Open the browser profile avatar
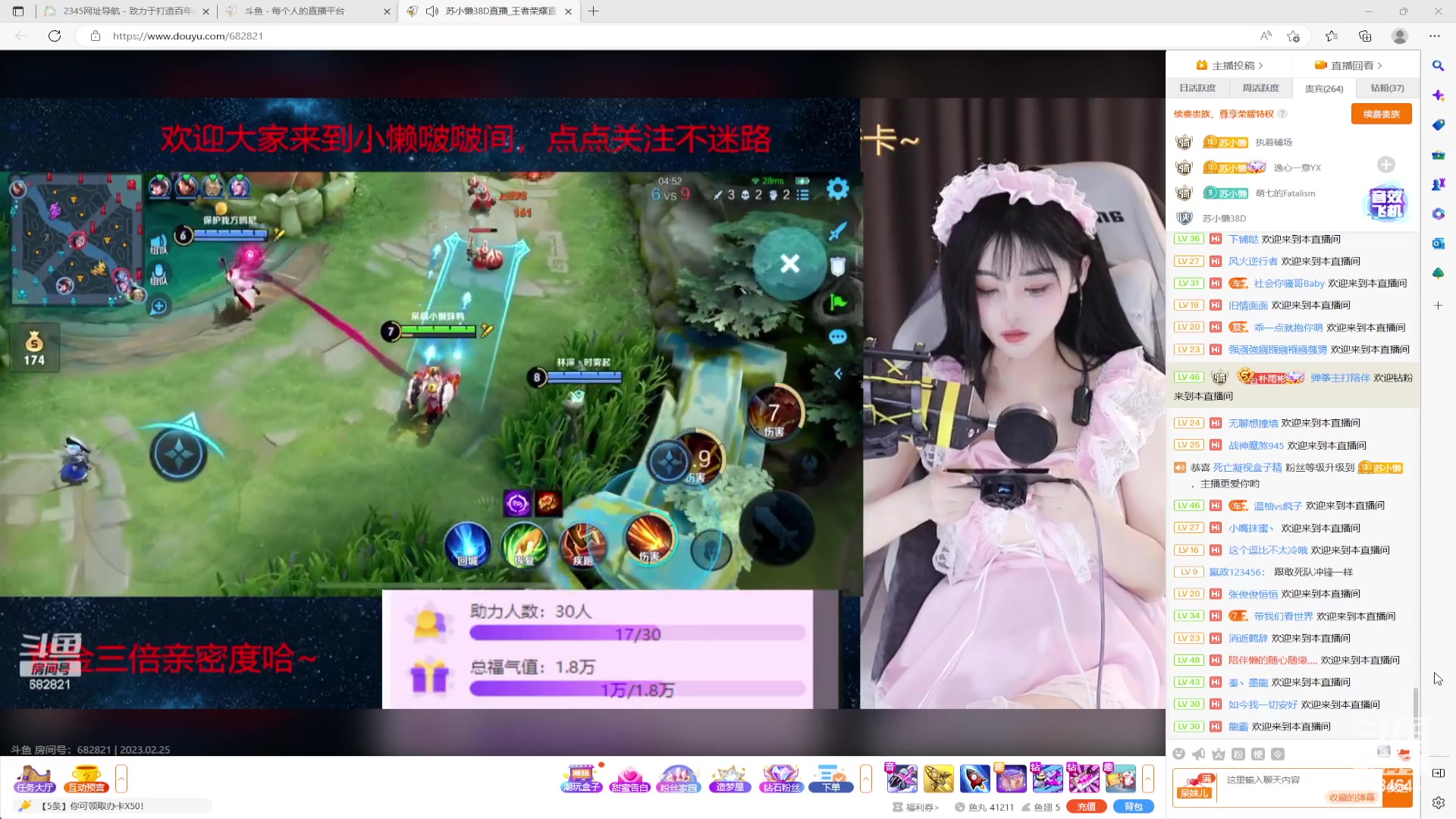The height and width of the screenshot is (819, 1456). click(x=1400, y=36)
